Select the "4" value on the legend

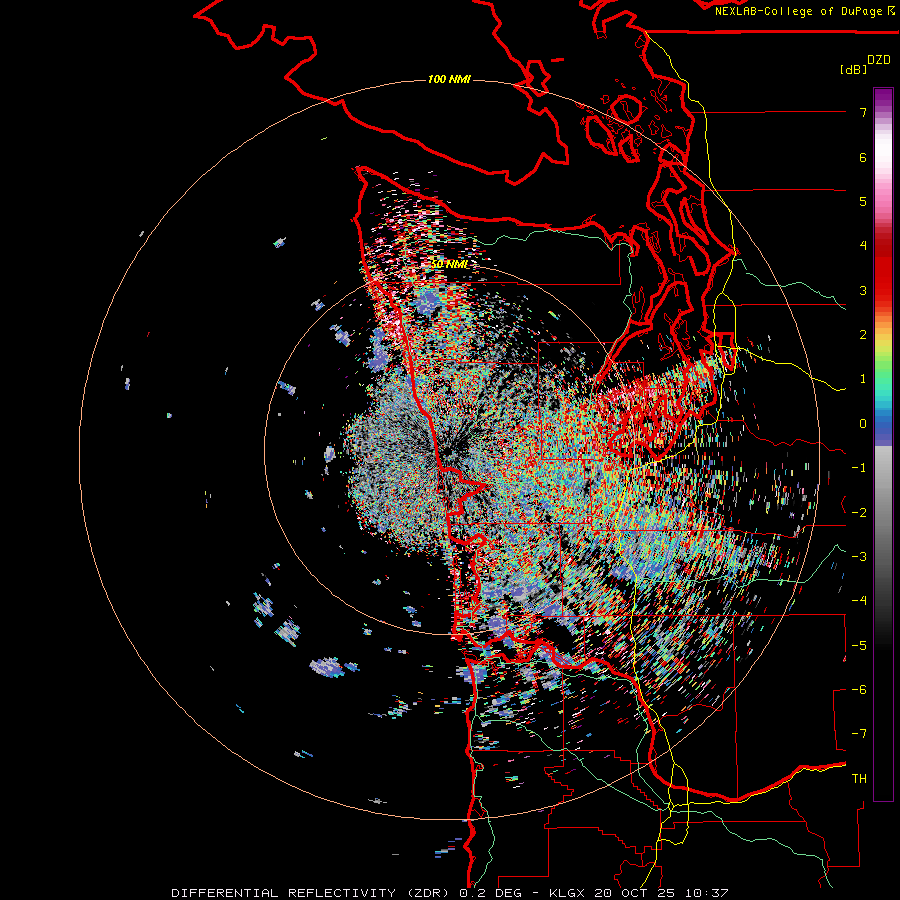click(863, 246)
